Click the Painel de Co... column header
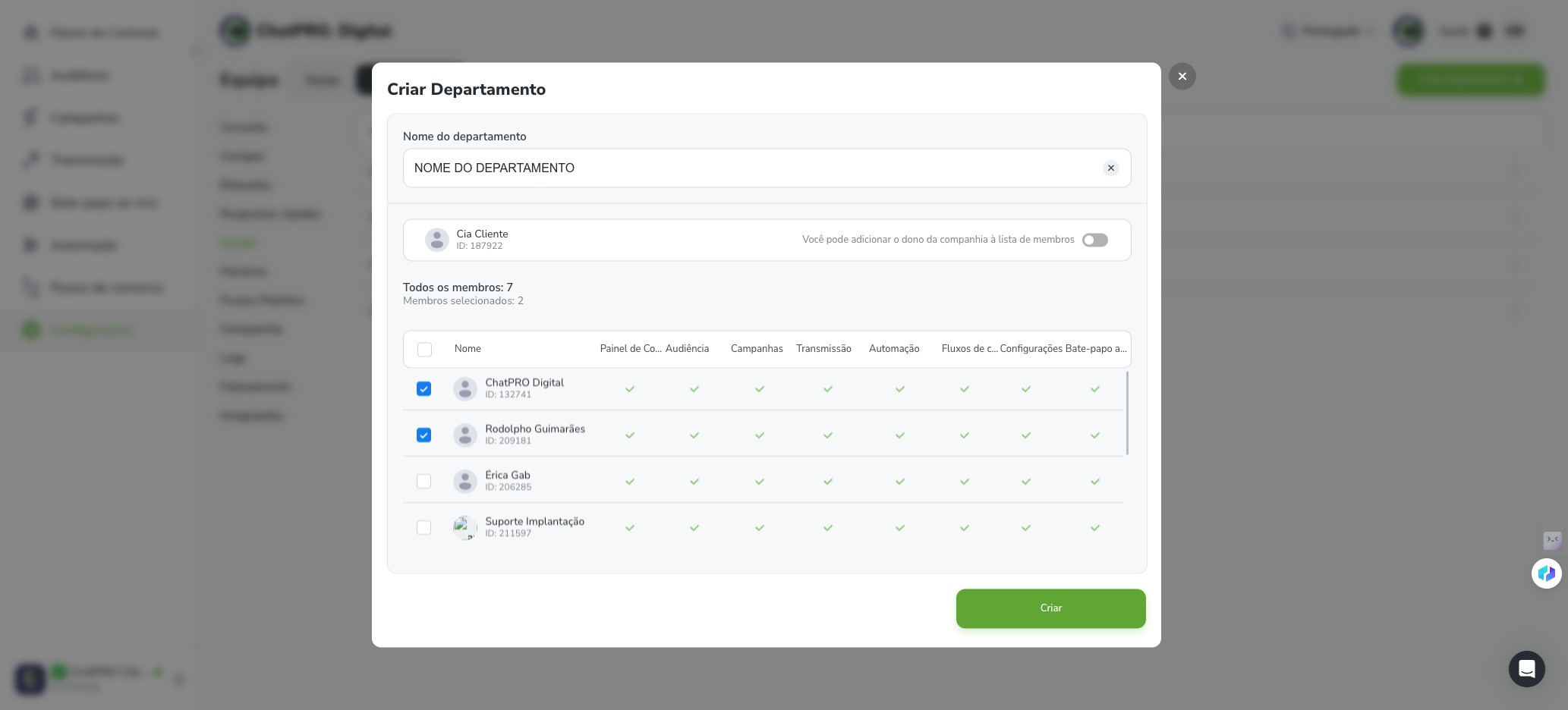This screenshot has width=1568, height=710. tap(631, 349)
